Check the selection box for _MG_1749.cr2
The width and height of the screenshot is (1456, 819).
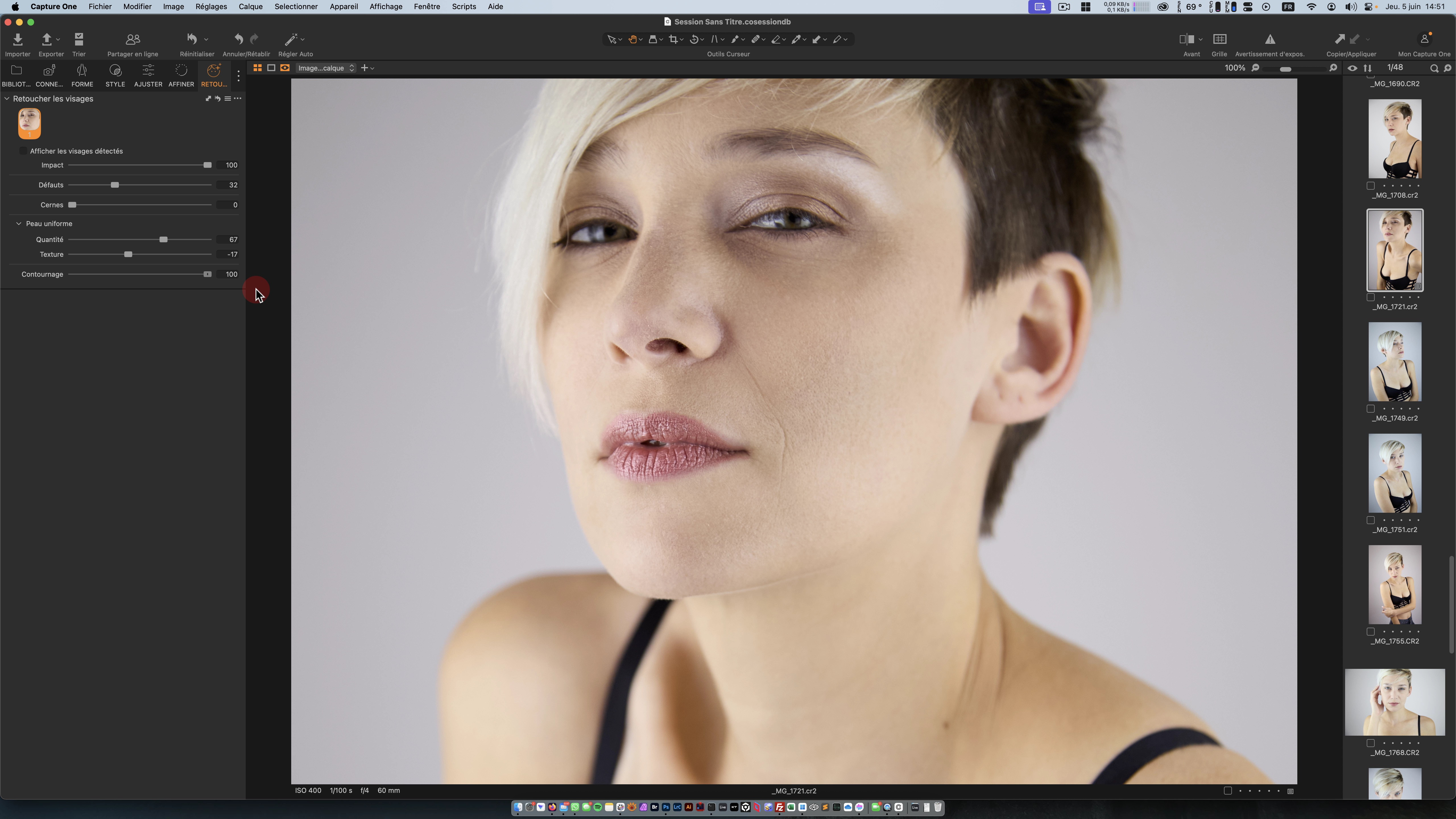point(1371,409)
